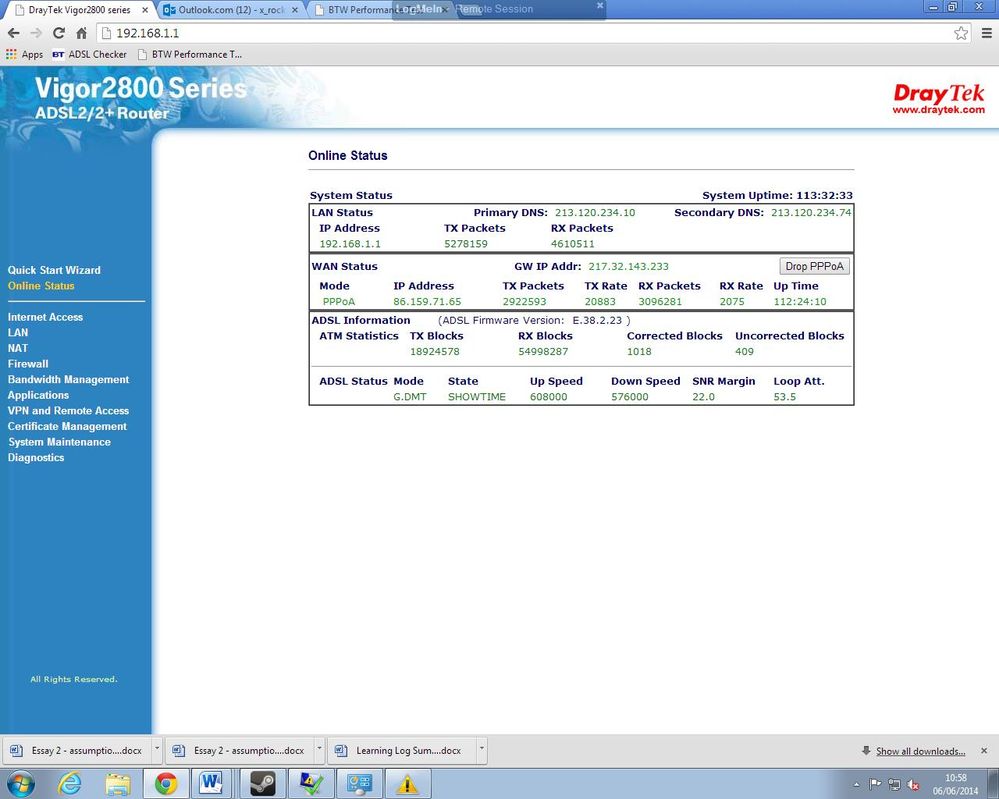Click the DrayTek logo
Screen dimensions: 999x799
(938, 99)
